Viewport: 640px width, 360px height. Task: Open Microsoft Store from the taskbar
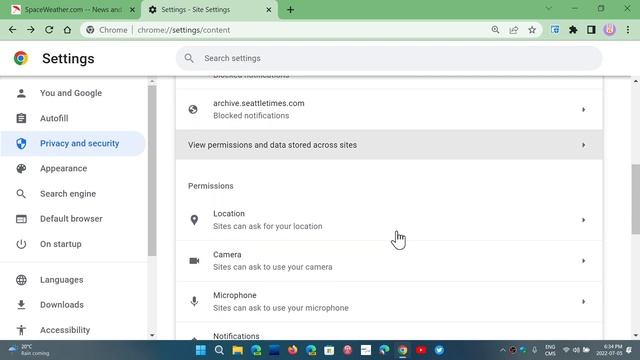tap(329, 350)
